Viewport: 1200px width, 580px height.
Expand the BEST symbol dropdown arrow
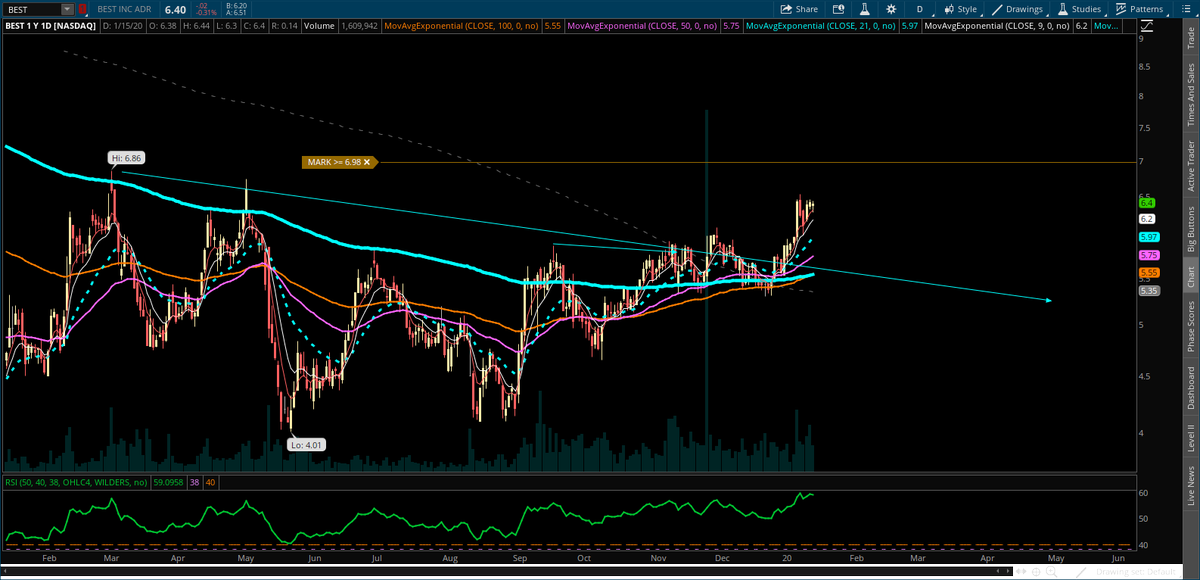click(67, 9)
